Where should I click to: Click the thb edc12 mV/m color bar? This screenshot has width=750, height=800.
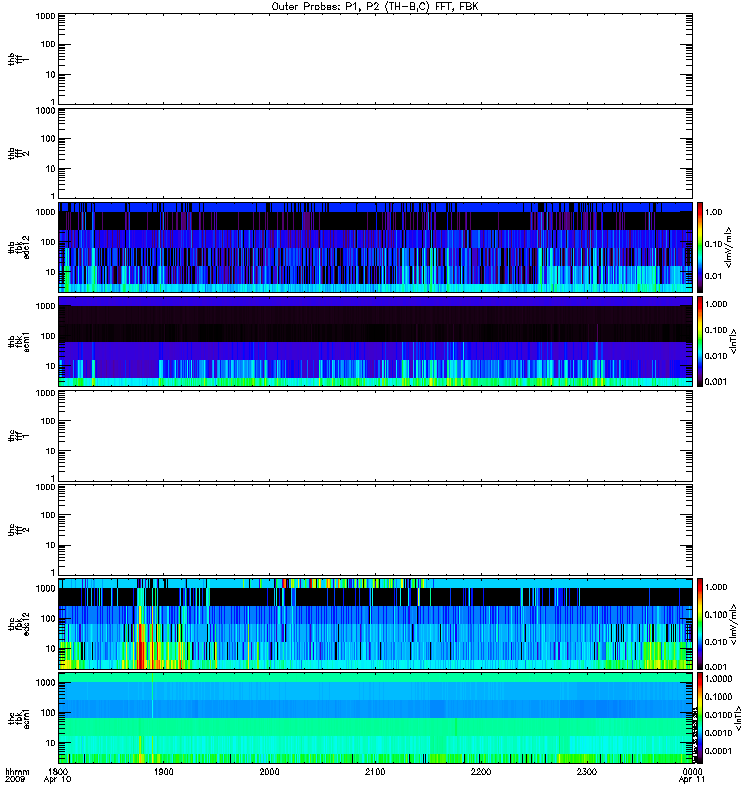[x=700, y=247]
